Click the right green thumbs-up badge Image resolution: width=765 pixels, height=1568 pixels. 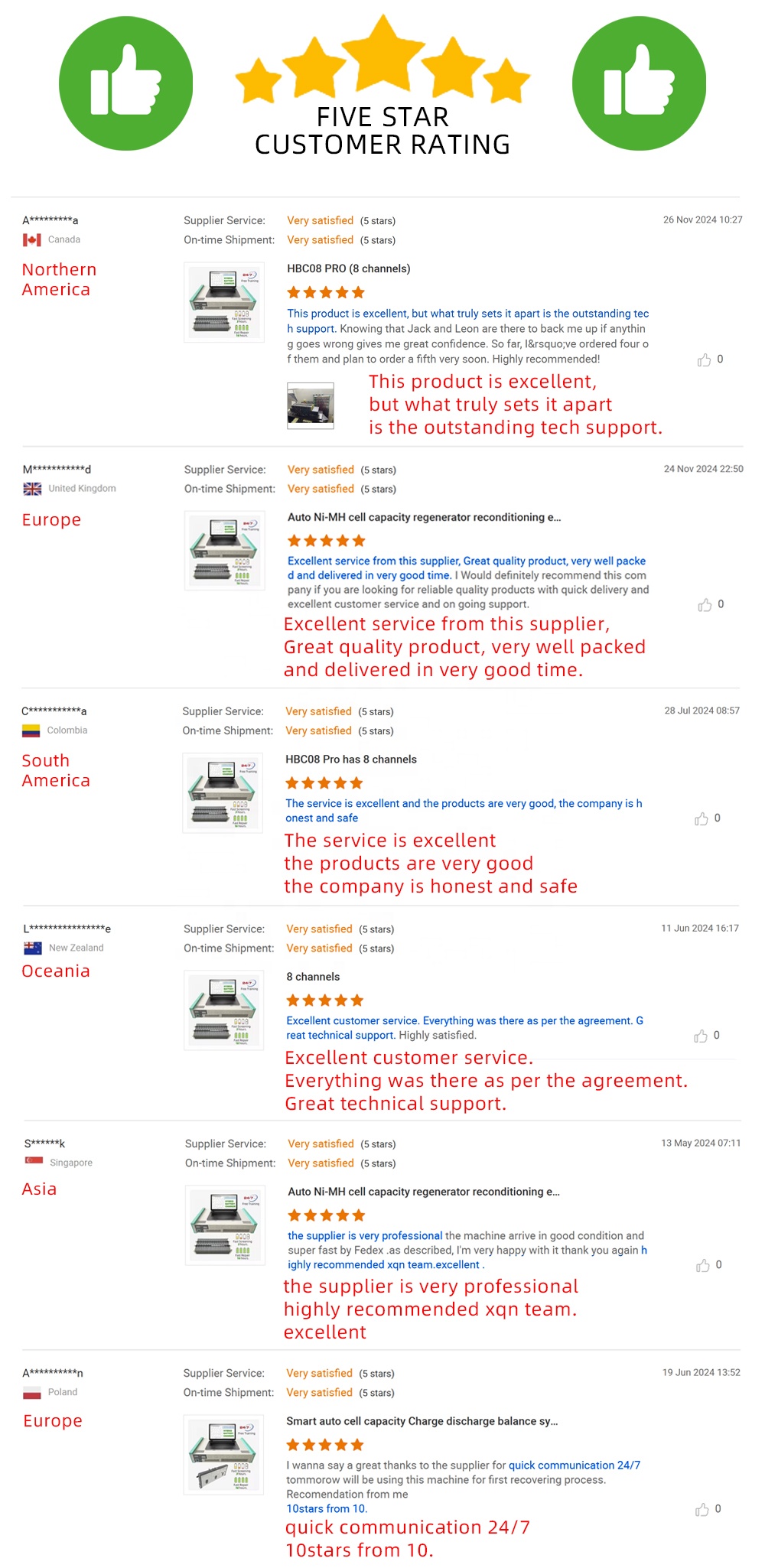point(639,83)
